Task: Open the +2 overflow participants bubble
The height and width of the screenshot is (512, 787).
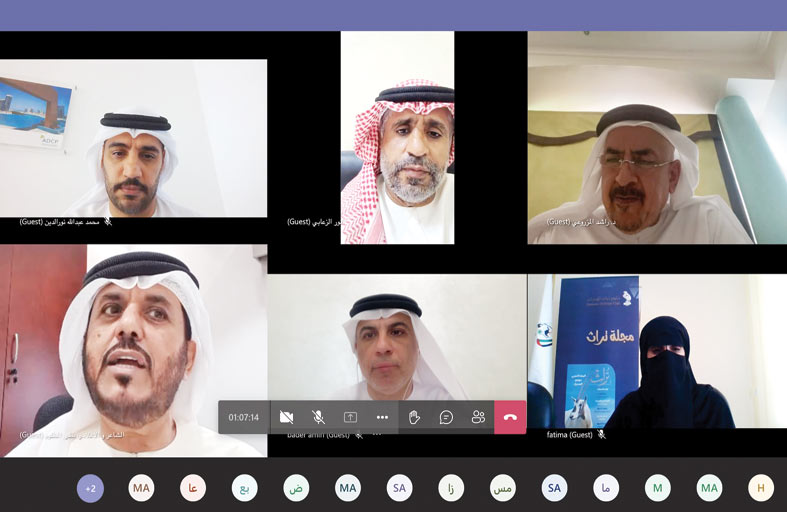Action: pos(90,488)
